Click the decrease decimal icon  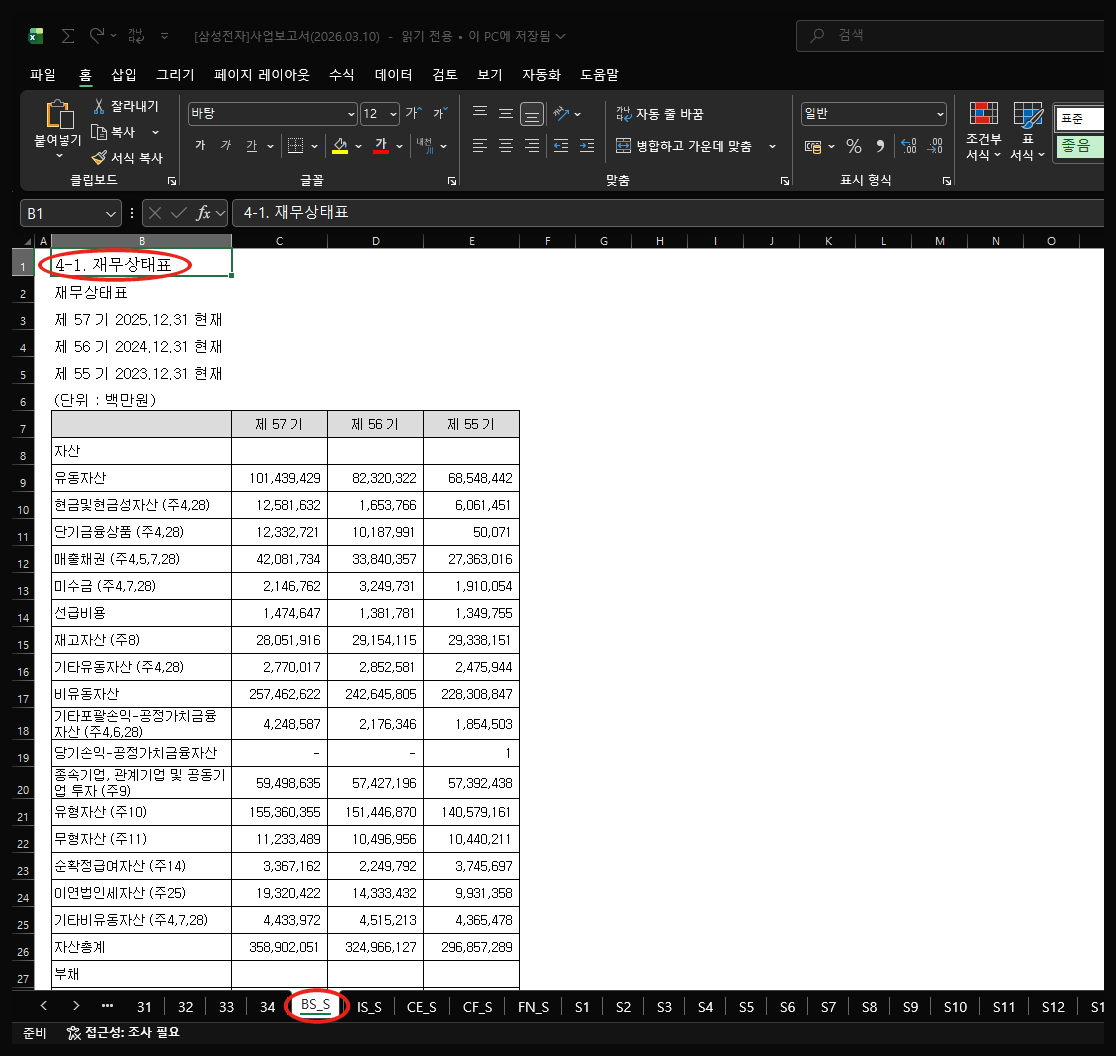pos(935,147)
